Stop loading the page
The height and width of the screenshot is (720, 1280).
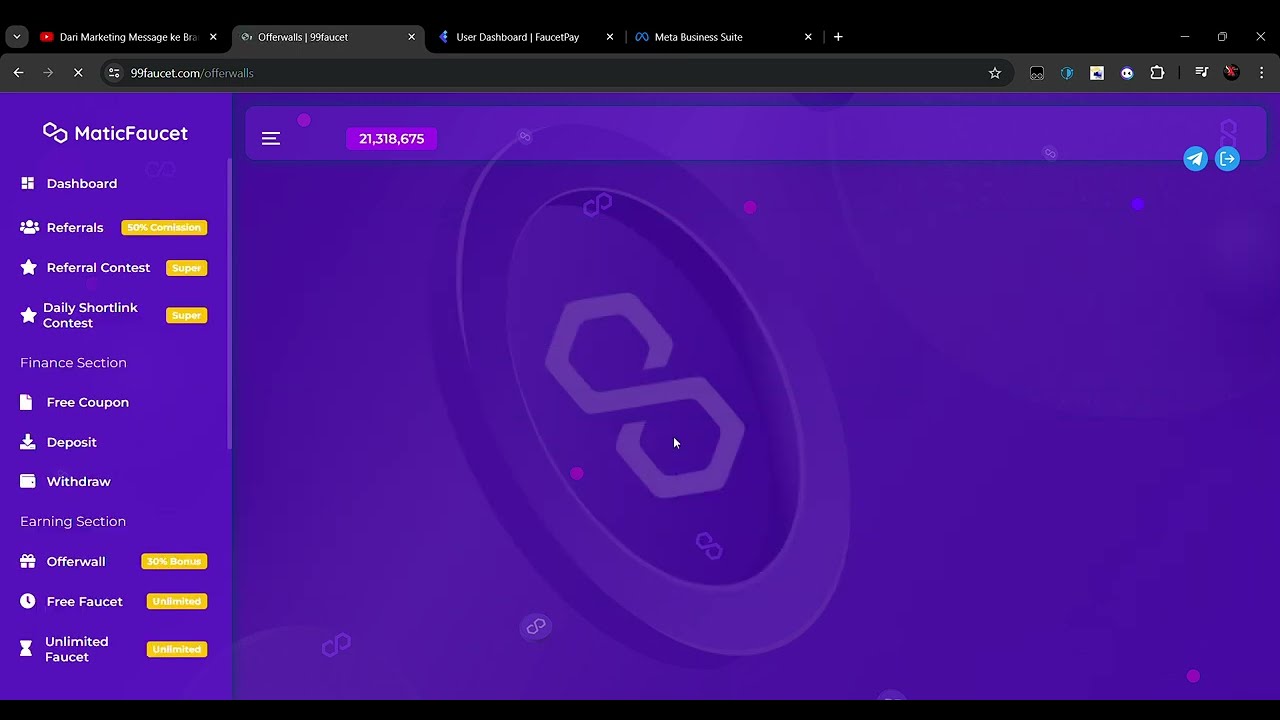(x=78, y=73)
